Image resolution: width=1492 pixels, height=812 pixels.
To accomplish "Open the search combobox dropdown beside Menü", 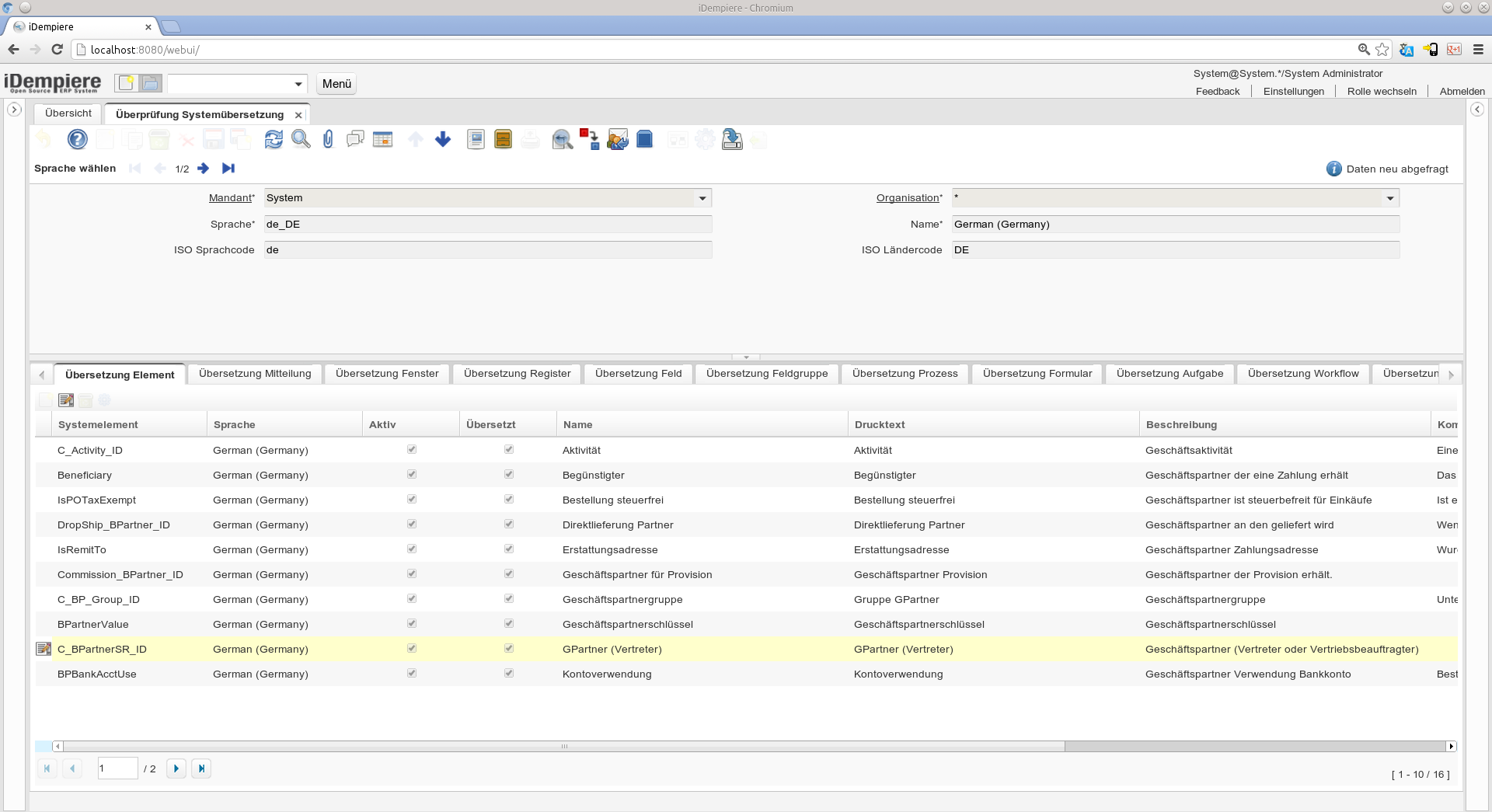I will point(298,84).
